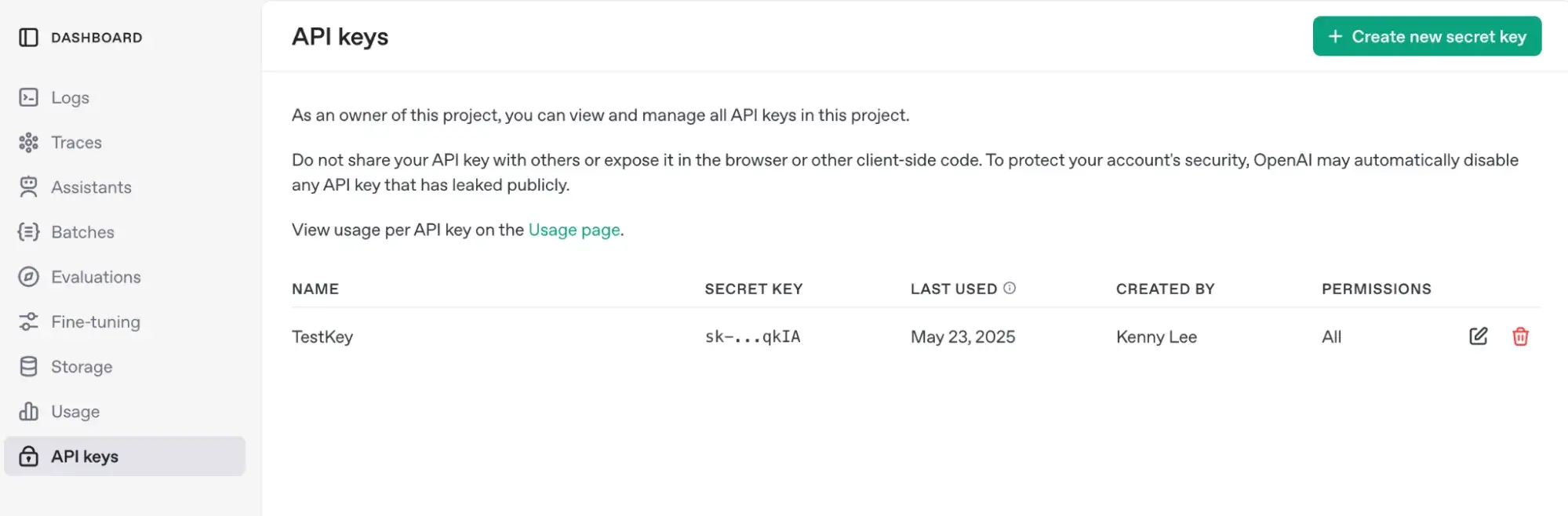
Task: Click the sk-...qkIA secret key value
Action: coord(752,336)
